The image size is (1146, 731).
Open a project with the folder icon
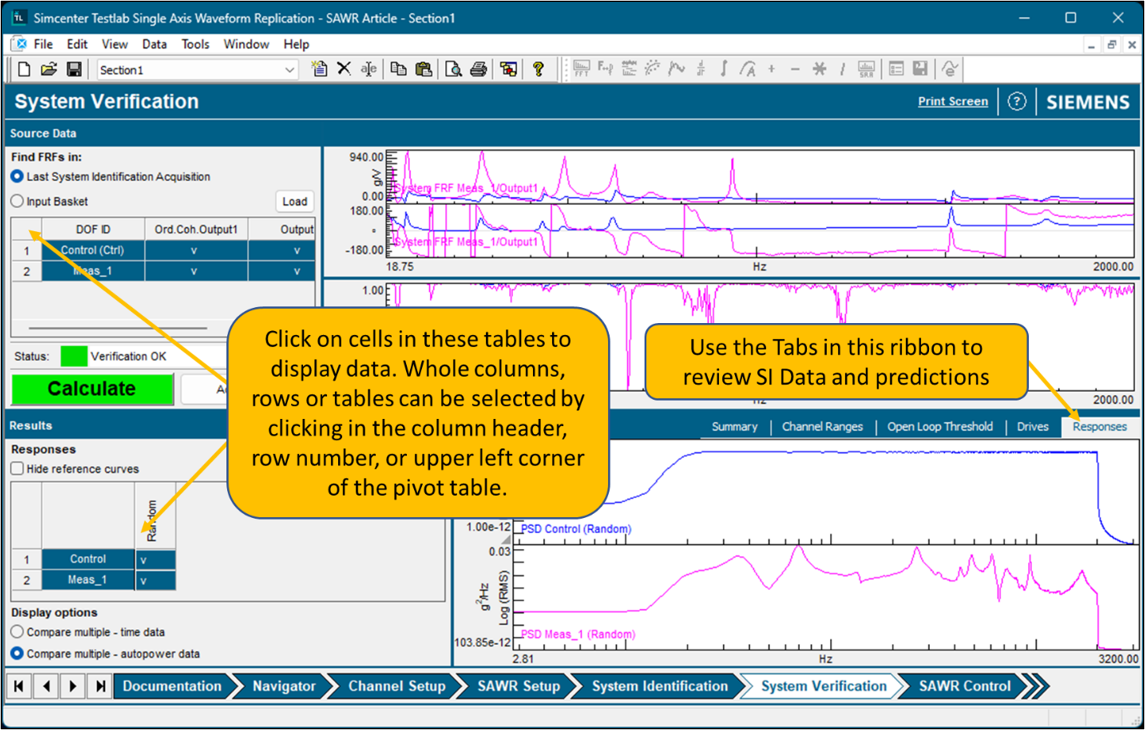click(x=49, y=69)
